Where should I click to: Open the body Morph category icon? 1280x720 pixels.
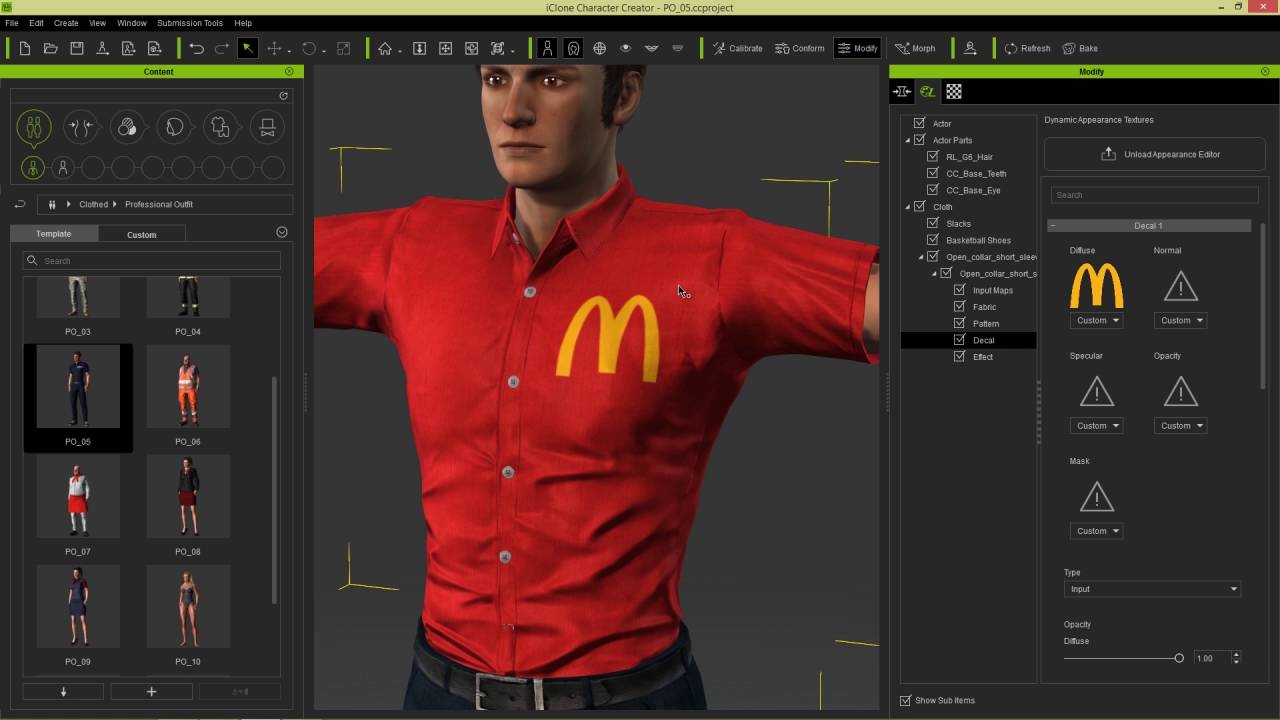[x=79, y=127]
